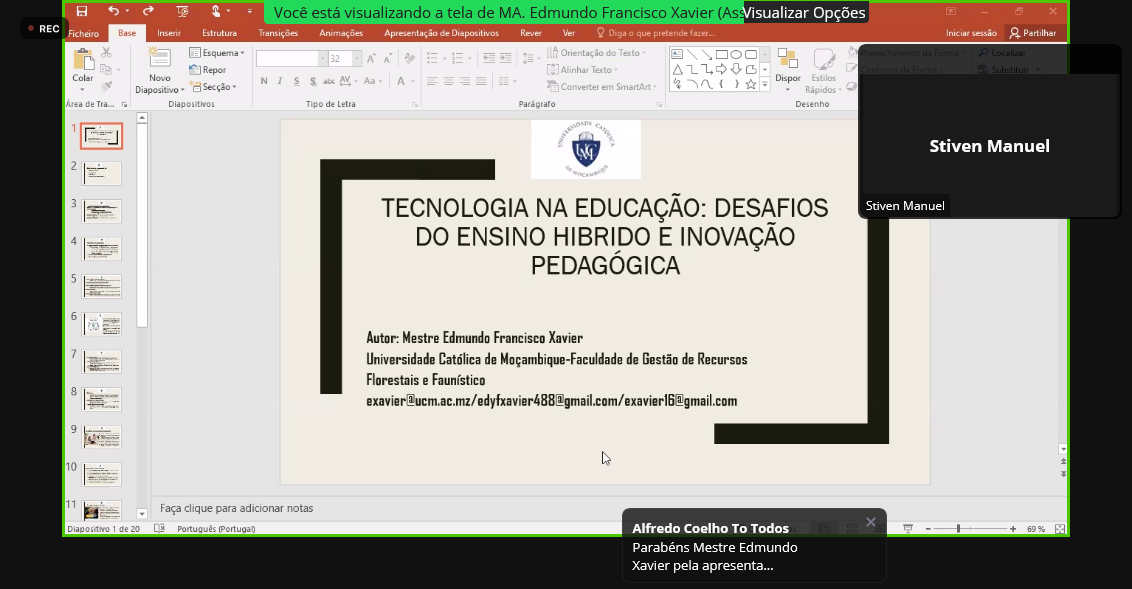The width and height of the screenshot is (1132, 589).
Task: Toggle underline S formatting
Action: click(x=296, y=81)
